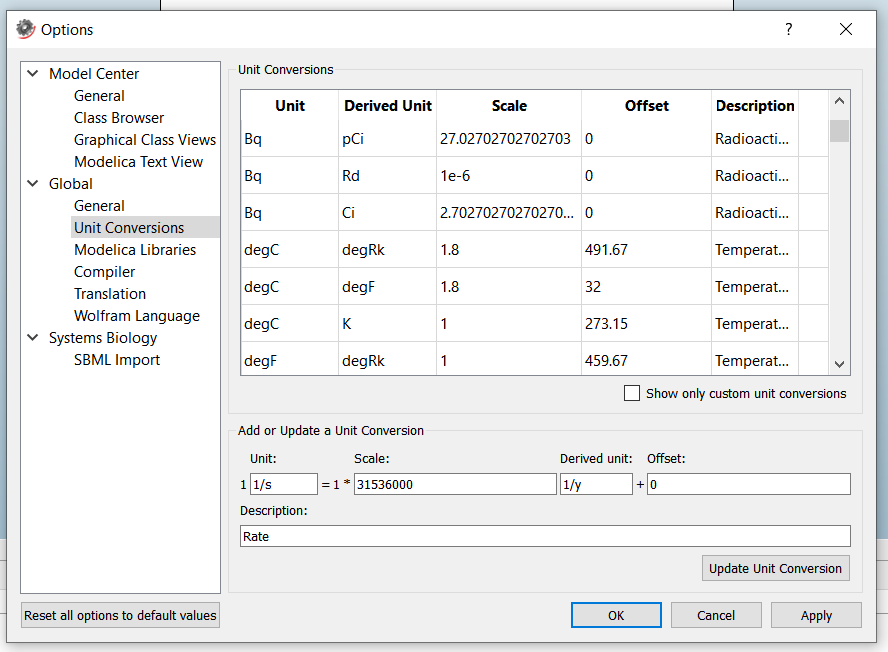Select the 491.67 offset cell
The width and height of the screenshot is (888, 652).
click(646, 250)
